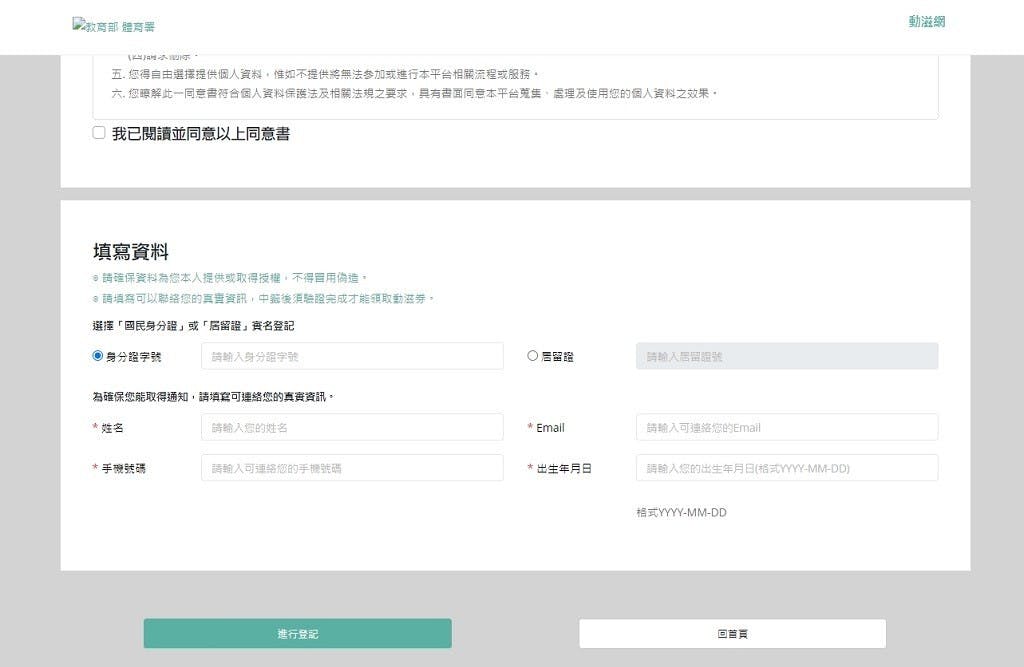Open the 動滋網 link in header
The image size is (1024, 667).
927,22
